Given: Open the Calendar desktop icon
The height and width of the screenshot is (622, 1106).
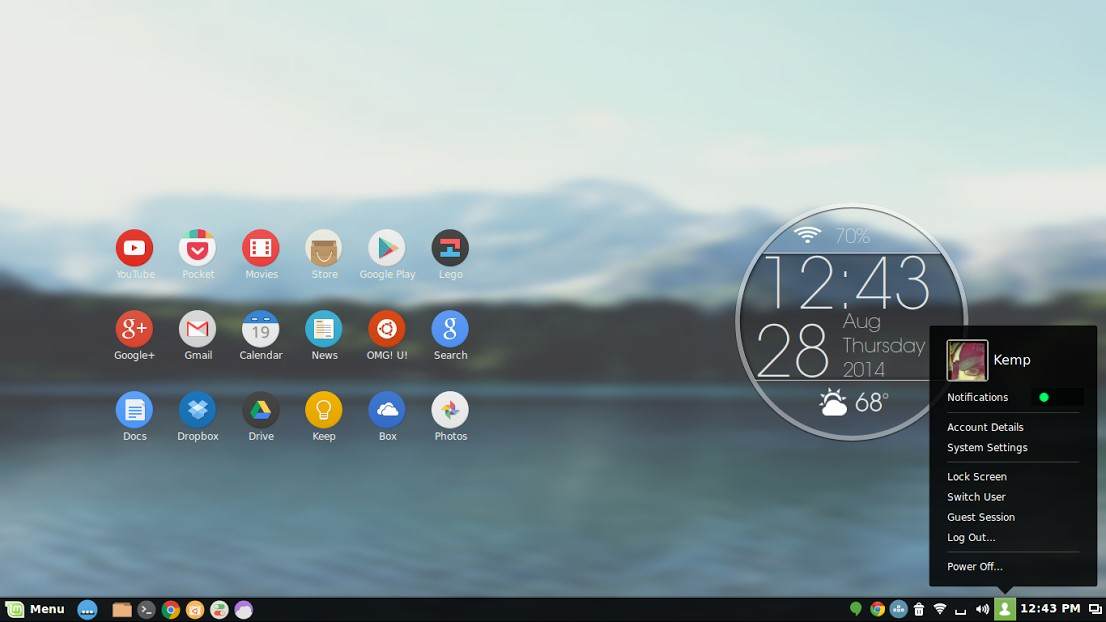Looking at the screenshot, I should tap(260, 329).
